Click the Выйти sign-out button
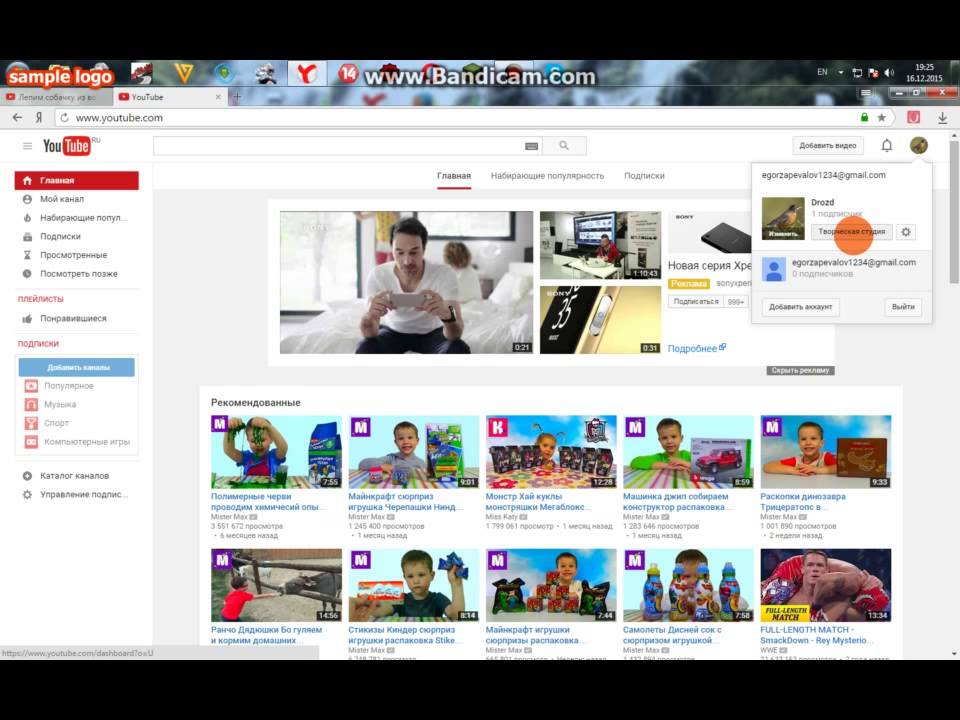960x720 pixels. (x=903, y=307)
